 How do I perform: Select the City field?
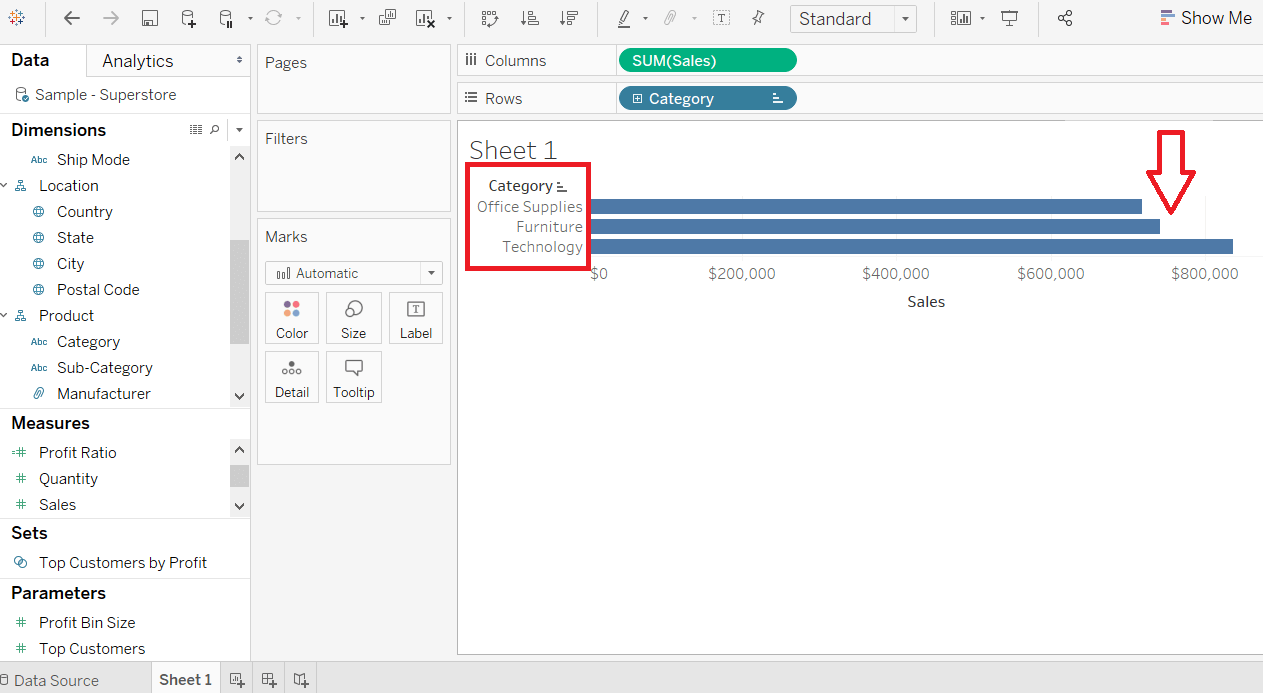(70, 264)
